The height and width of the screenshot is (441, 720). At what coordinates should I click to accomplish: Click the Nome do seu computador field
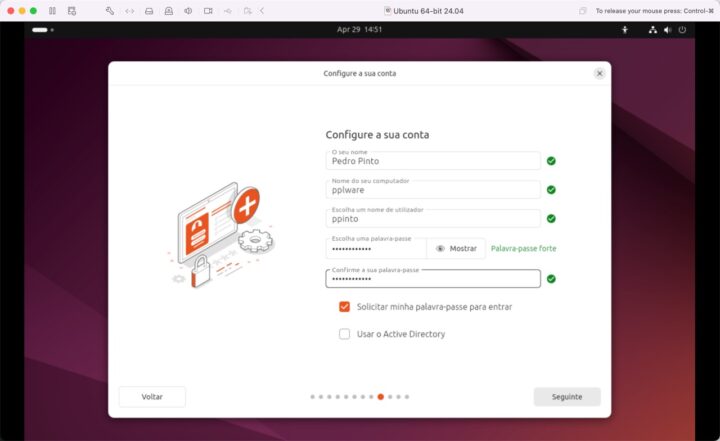433,190
